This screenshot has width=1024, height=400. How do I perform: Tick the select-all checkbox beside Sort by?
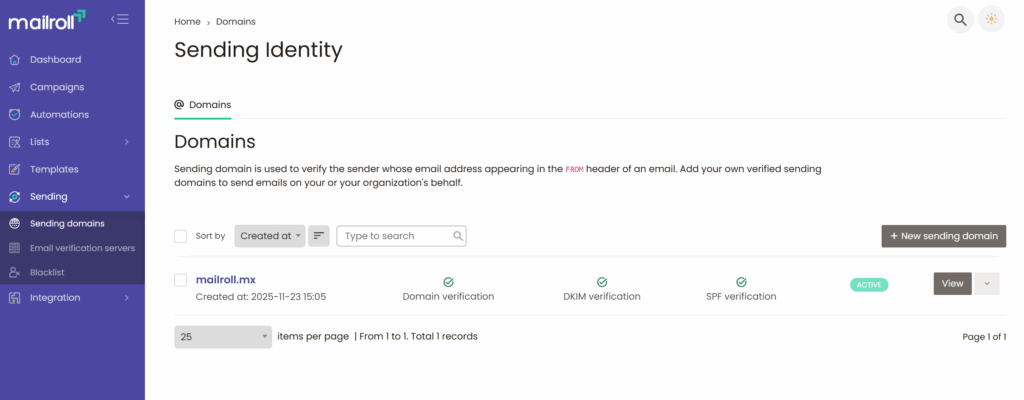(181, 236)
